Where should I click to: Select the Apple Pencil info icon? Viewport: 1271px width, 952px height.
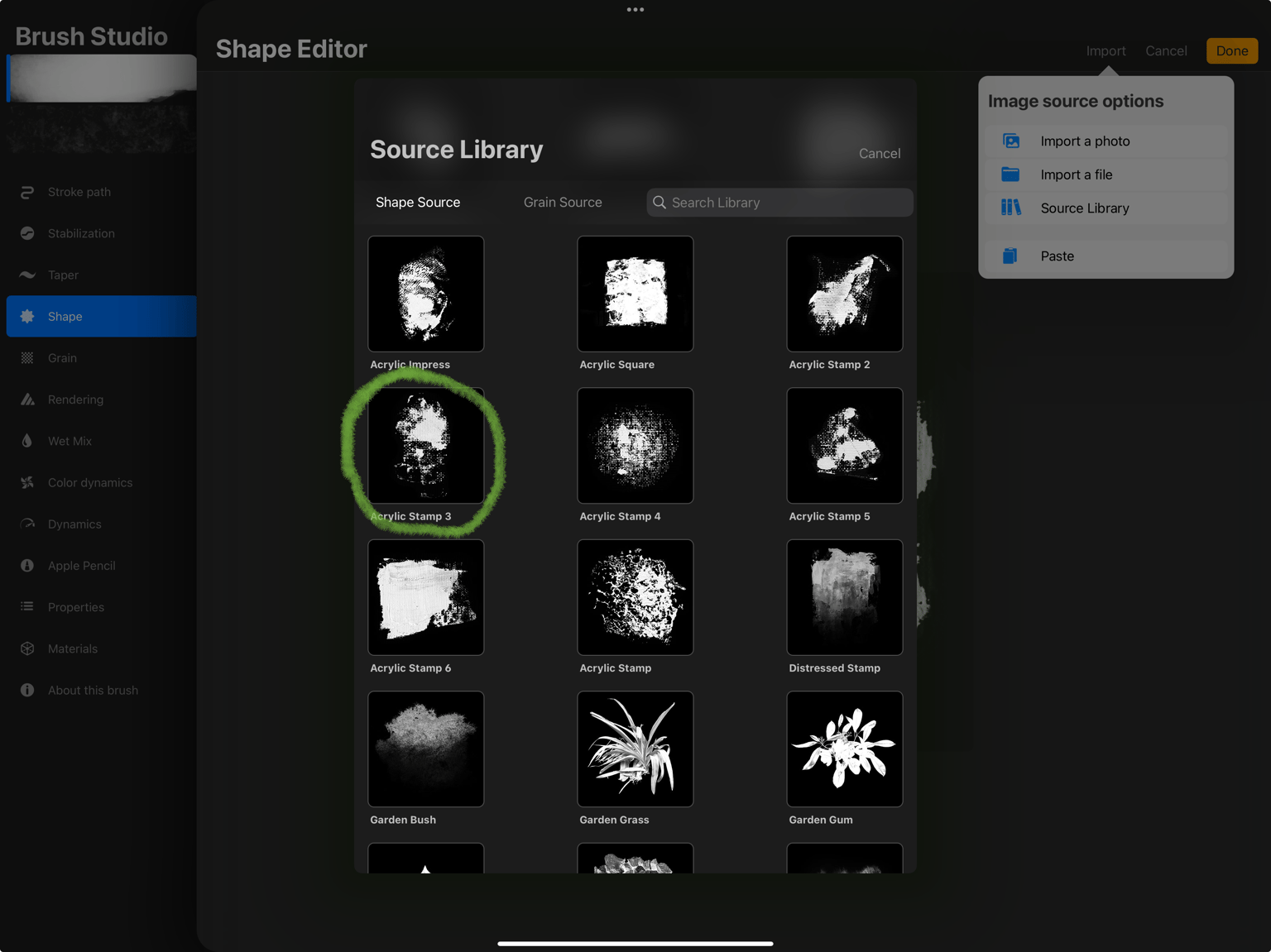pos(27,566)
